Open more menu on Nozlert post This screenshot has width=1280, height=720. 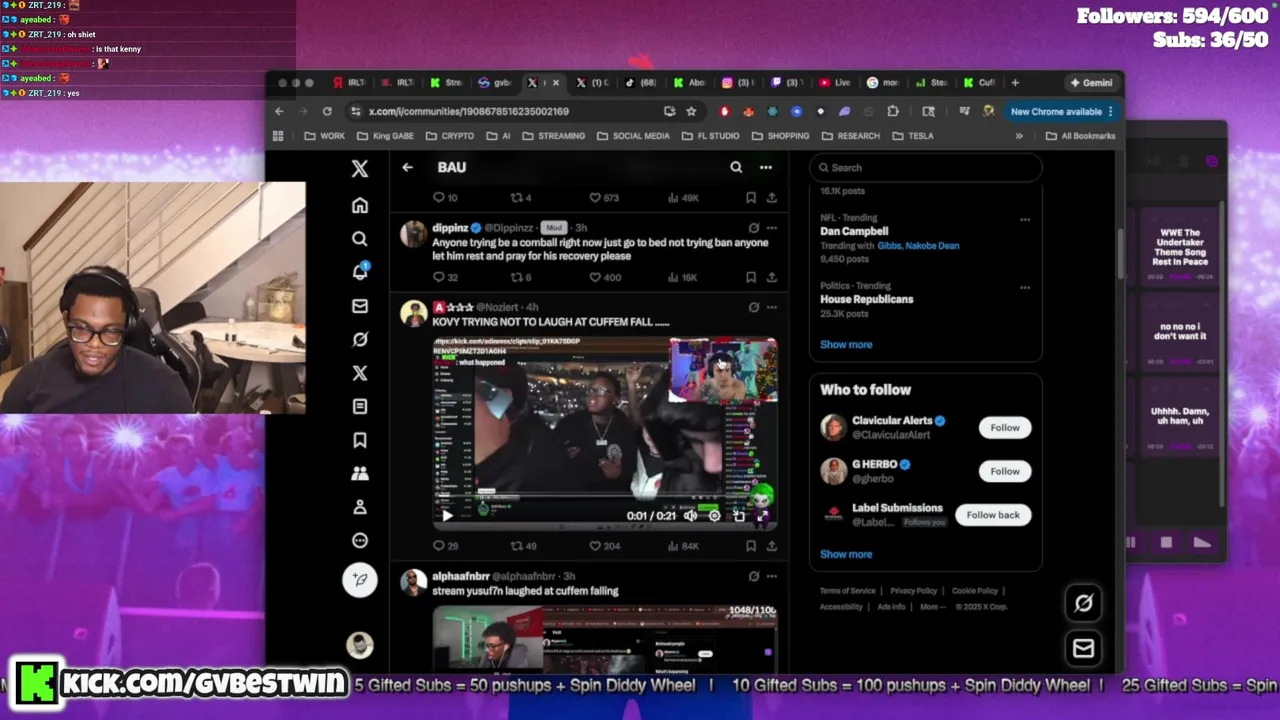click(771, 307)
